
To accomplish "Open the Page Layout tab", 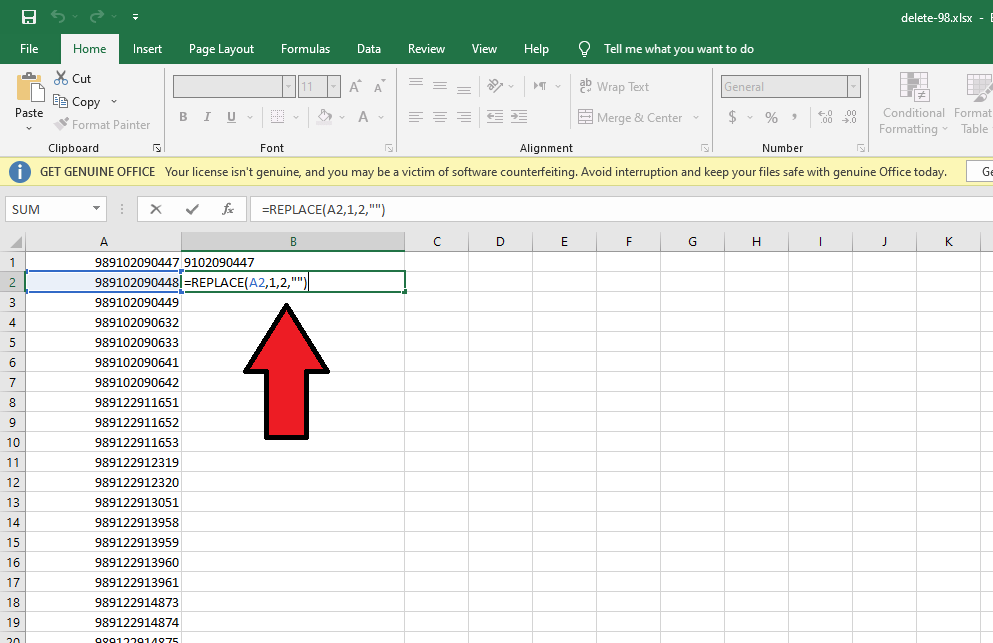I will pos(221,49).
